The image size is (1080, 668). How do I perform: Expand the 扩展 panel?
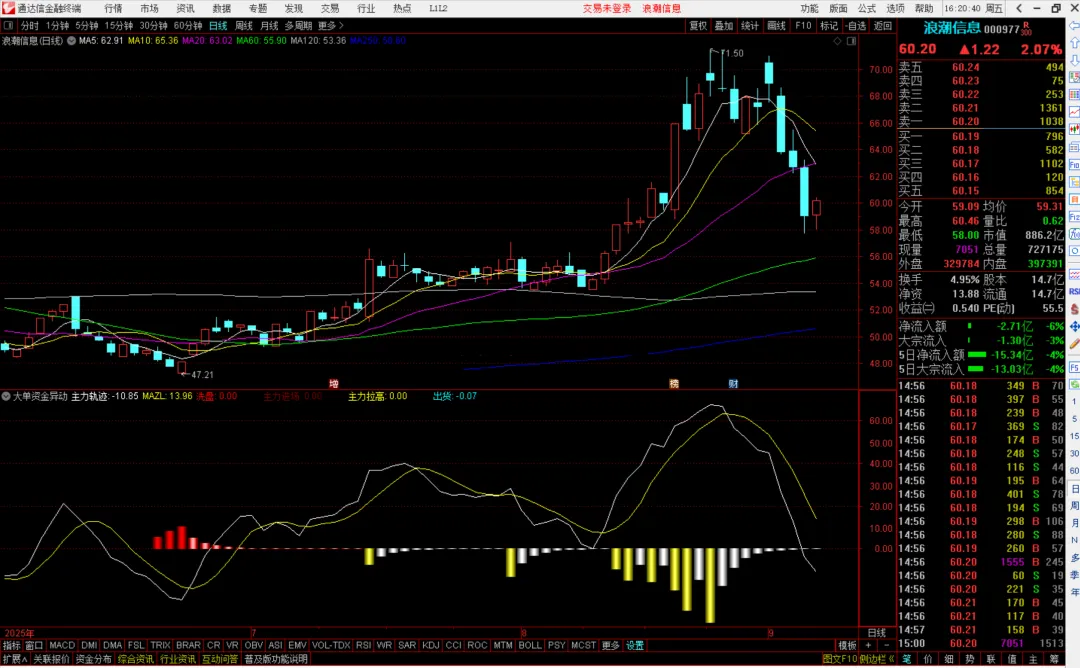[14, 659]
